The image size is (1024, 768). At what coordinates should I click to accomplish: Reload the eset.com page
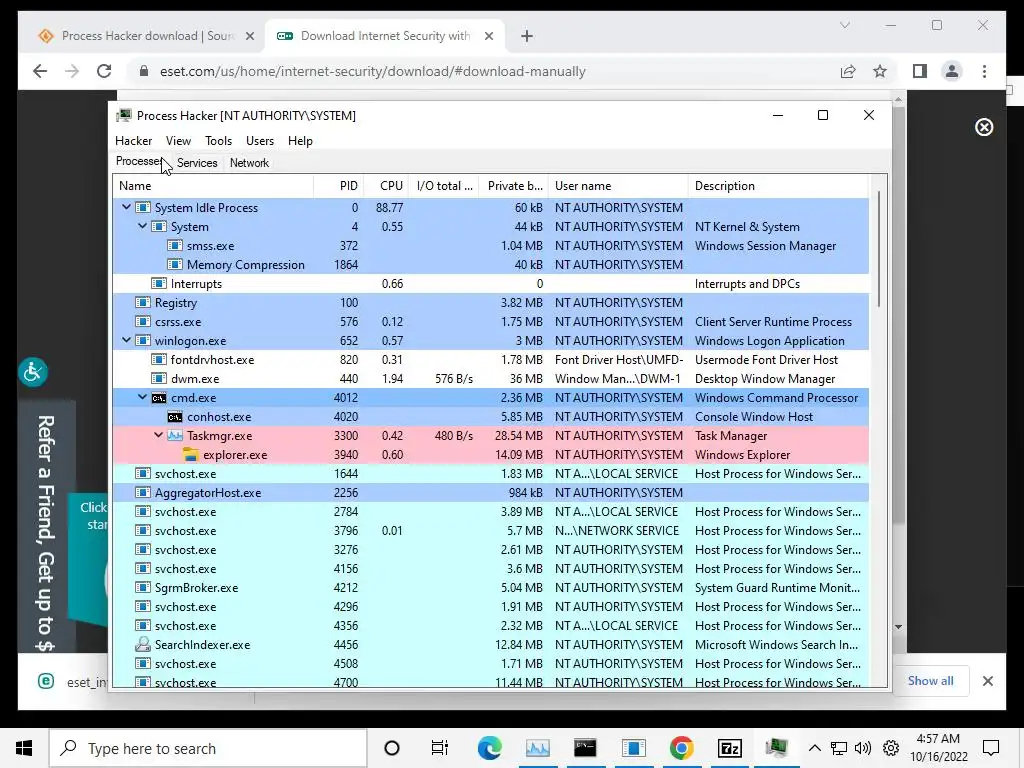[104, 71]
